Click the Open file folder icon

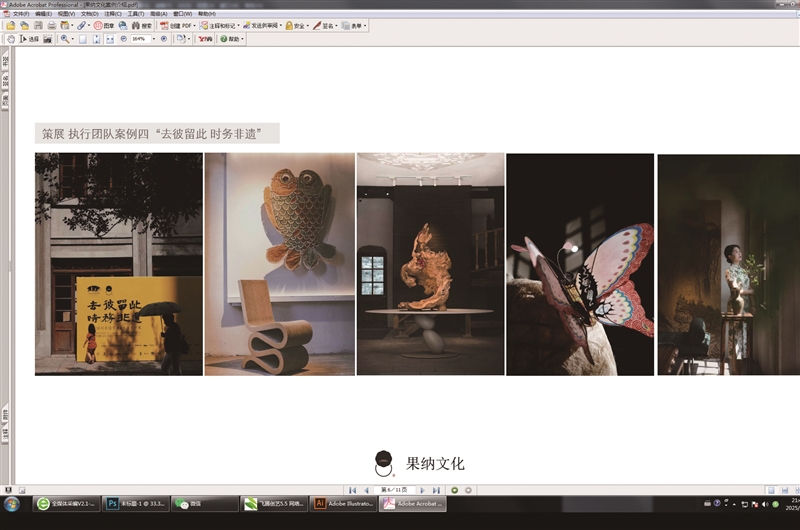[x=11, y=26]
